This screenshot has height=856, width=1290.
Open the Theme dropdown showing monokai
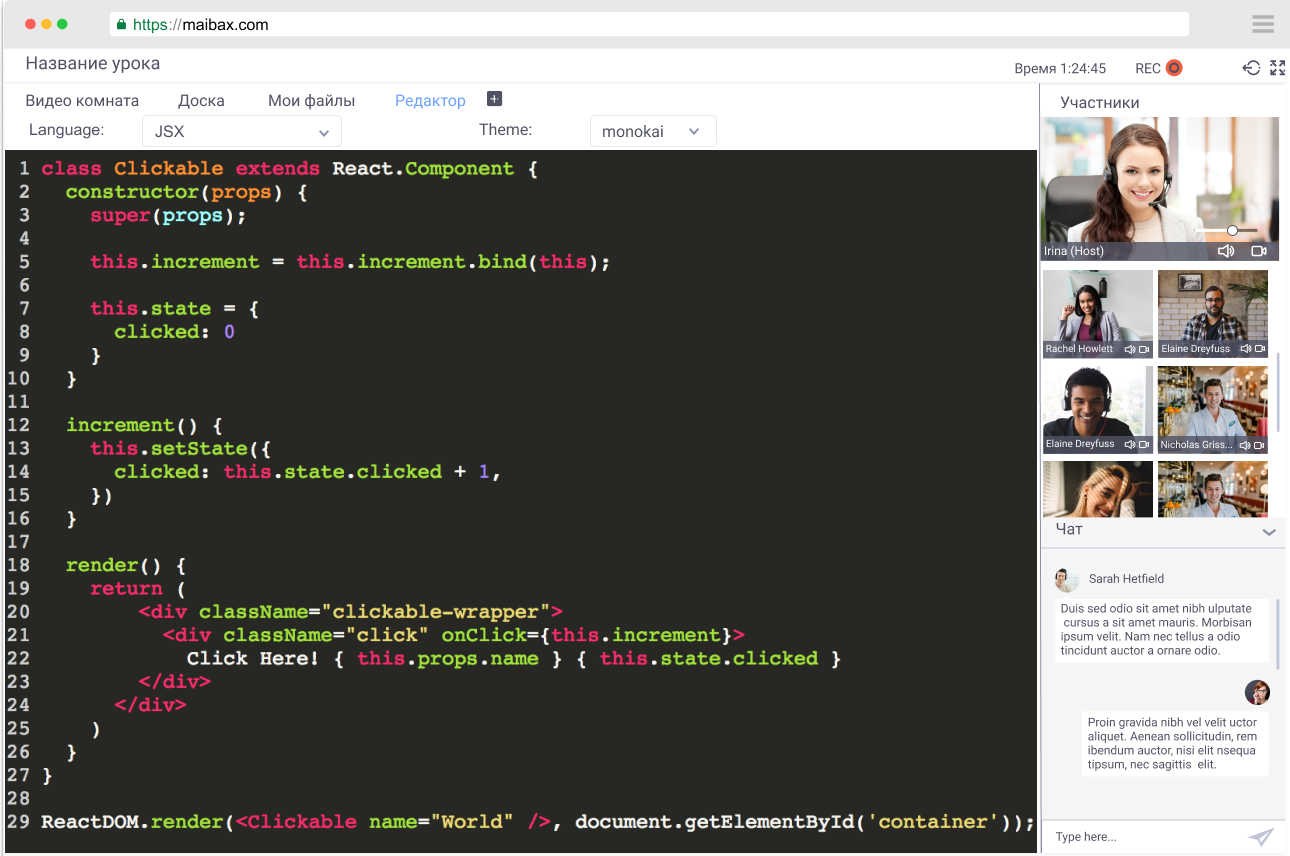[652, 131]
